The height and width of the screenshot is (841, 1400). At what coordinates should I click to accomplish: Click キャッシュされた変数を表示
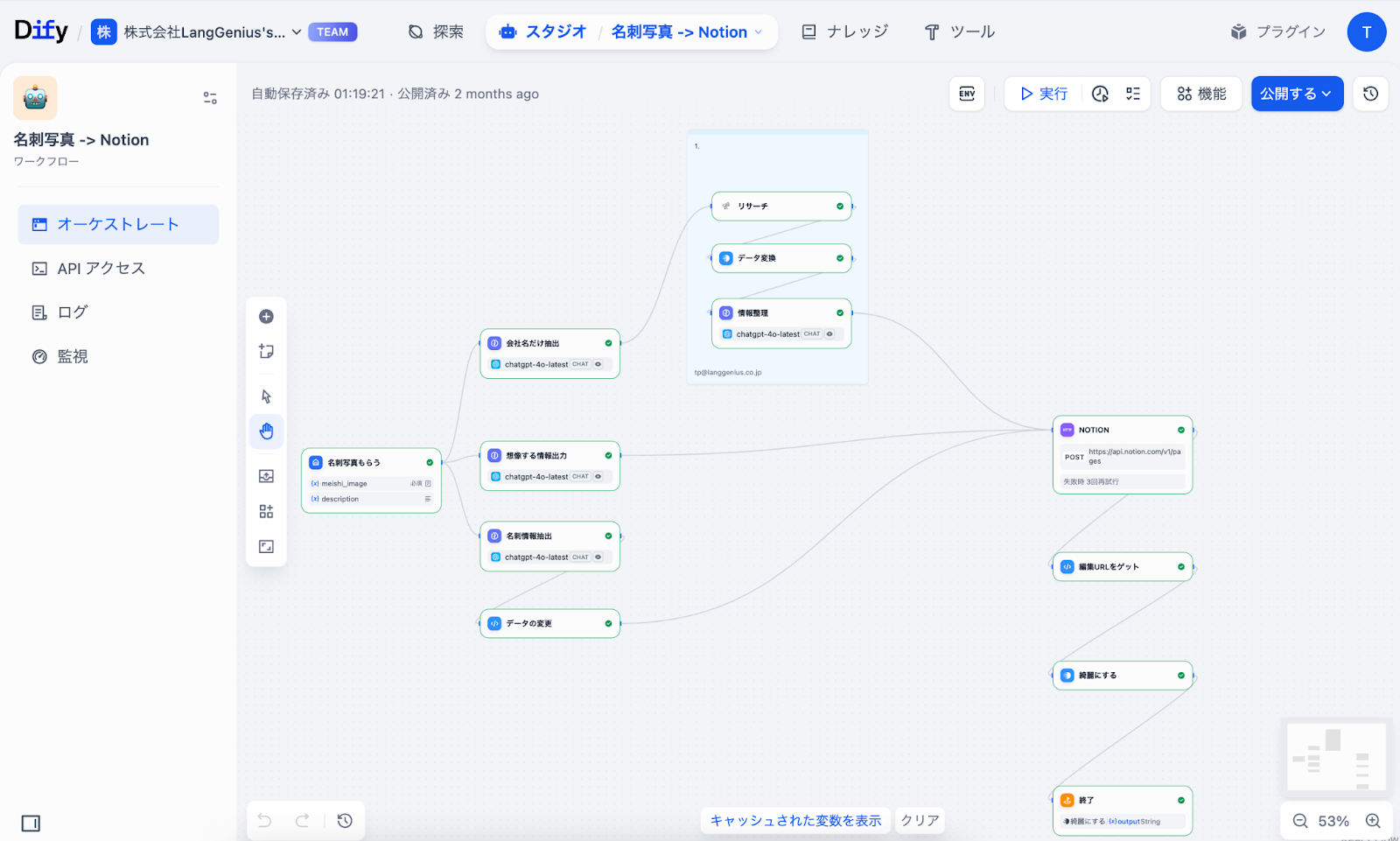[795, 821]
